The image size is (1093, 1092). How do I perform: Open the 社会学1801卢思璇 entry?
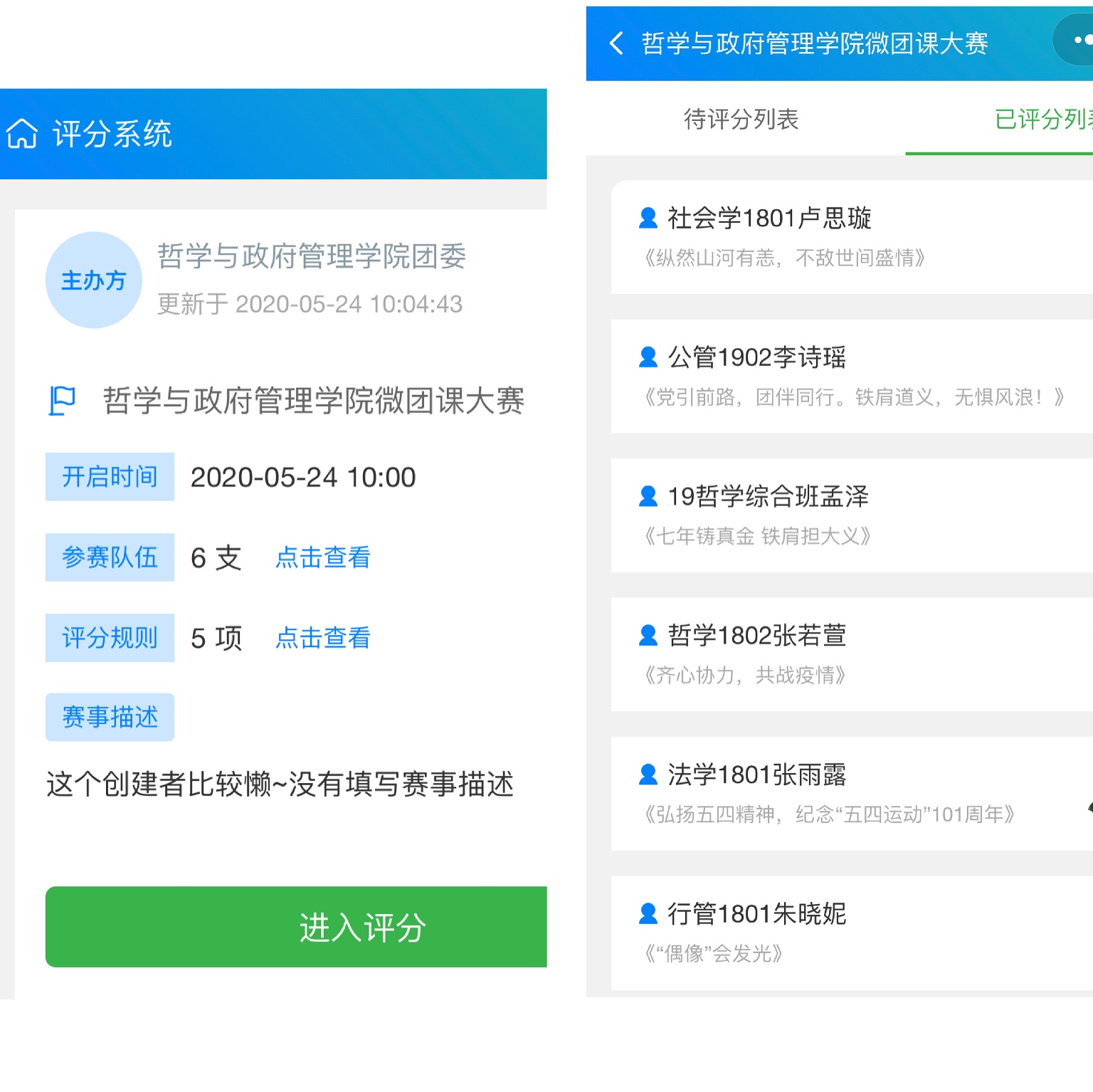point(852,237)
